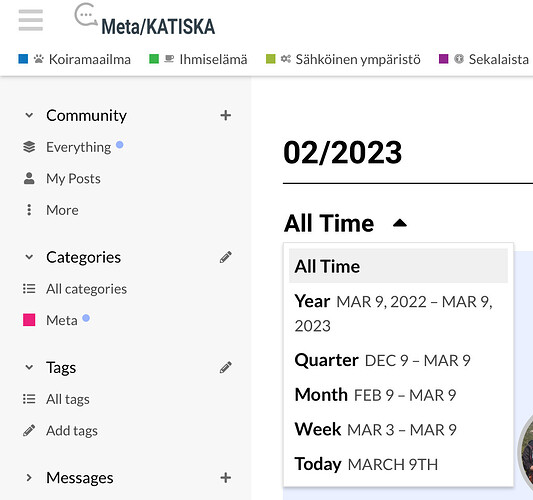
Task: Go to My Posts
Action: 73,178
